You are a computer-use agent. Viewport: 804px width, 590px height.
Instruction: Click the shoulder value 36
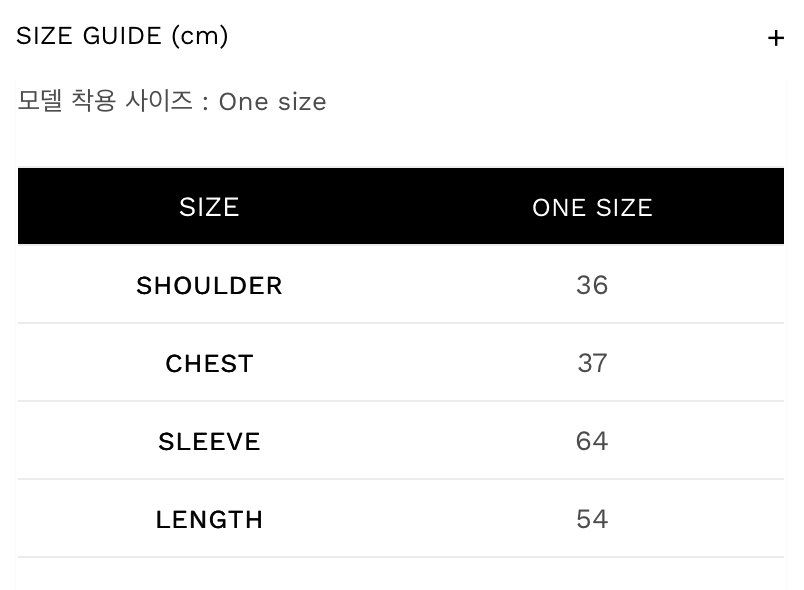point(592,286)
